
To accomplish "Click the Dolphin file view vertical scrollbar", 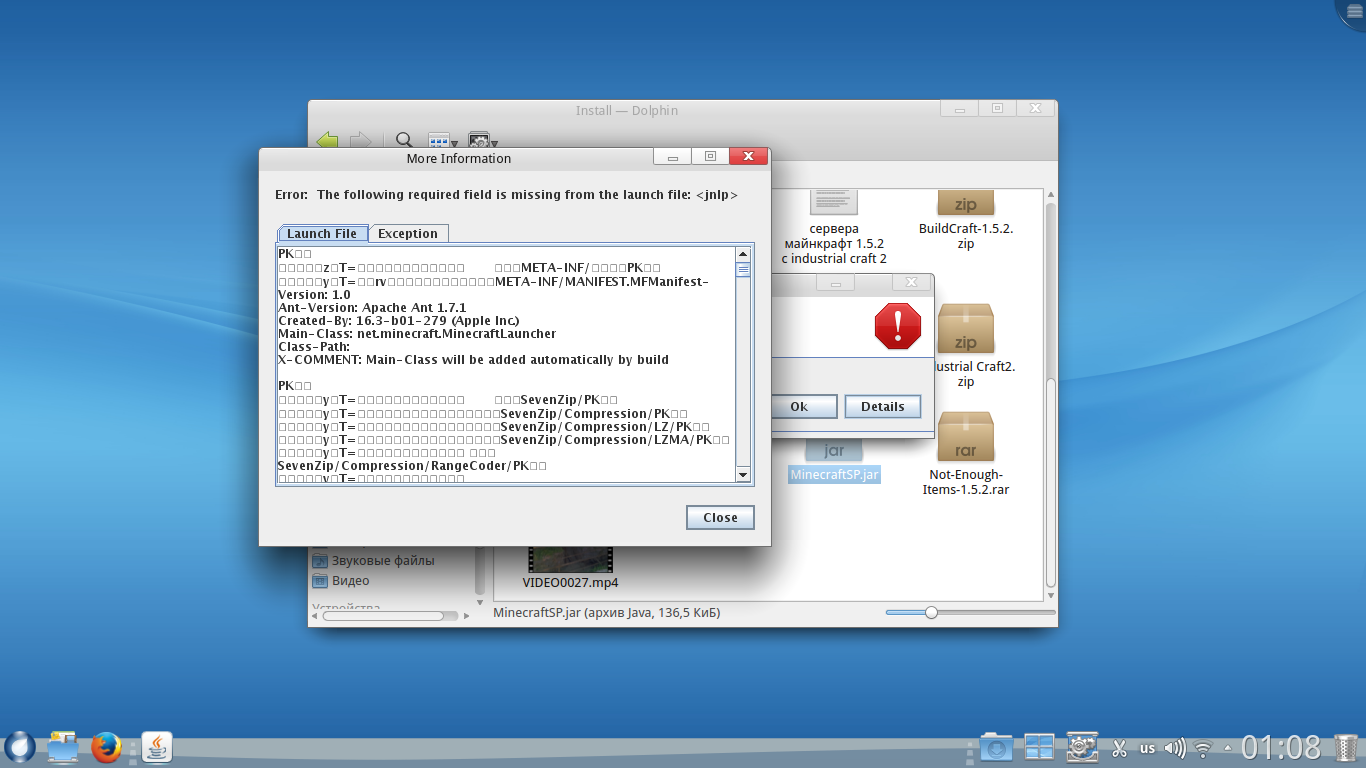I will click(1050, 395).
